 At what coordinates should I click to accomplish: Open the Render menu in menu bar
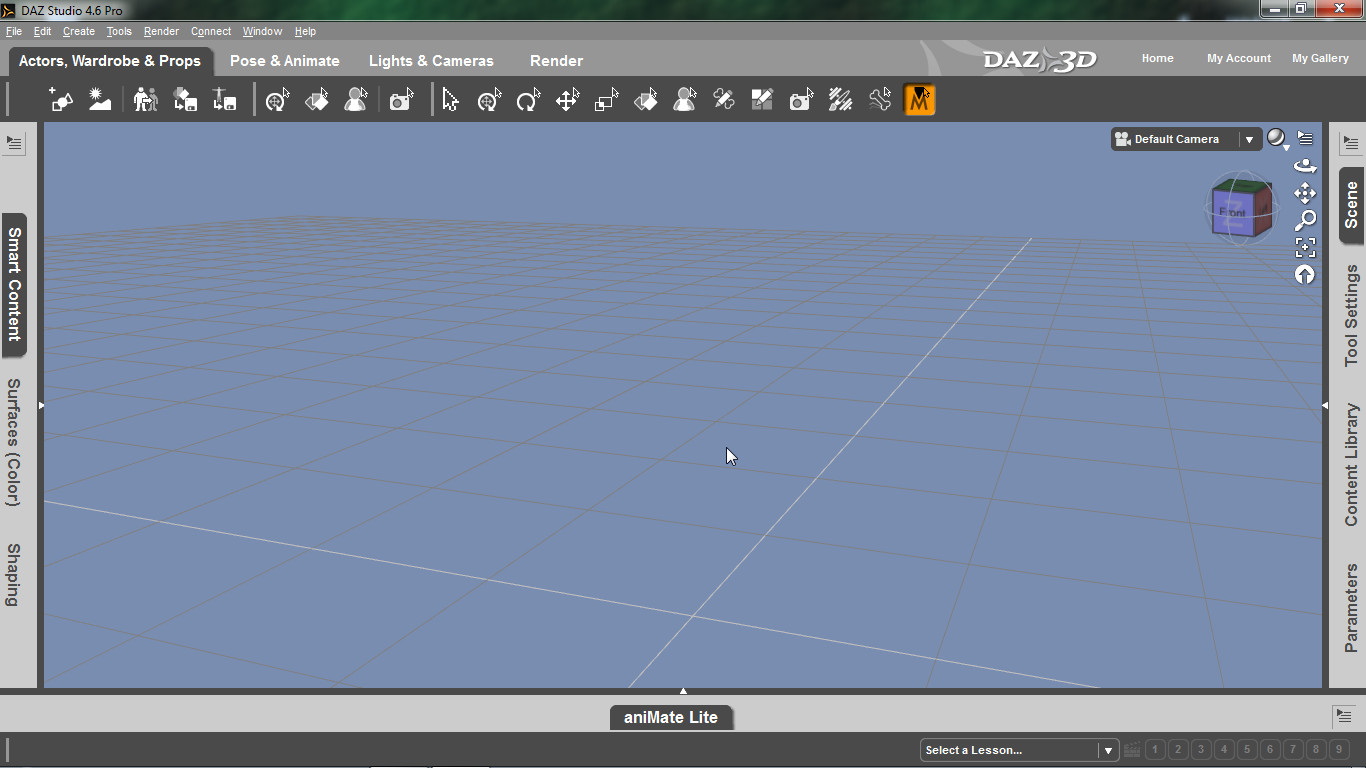tap(161, 31)
